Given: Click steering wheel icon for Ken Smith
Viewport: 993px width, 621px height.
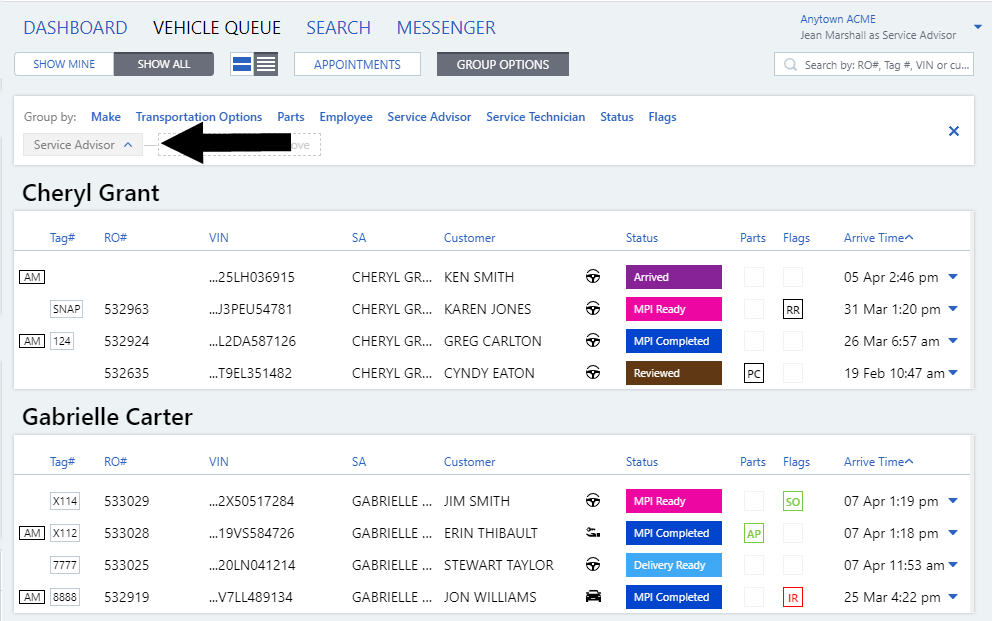Looking at the screenshot, I should coord(593,277).
